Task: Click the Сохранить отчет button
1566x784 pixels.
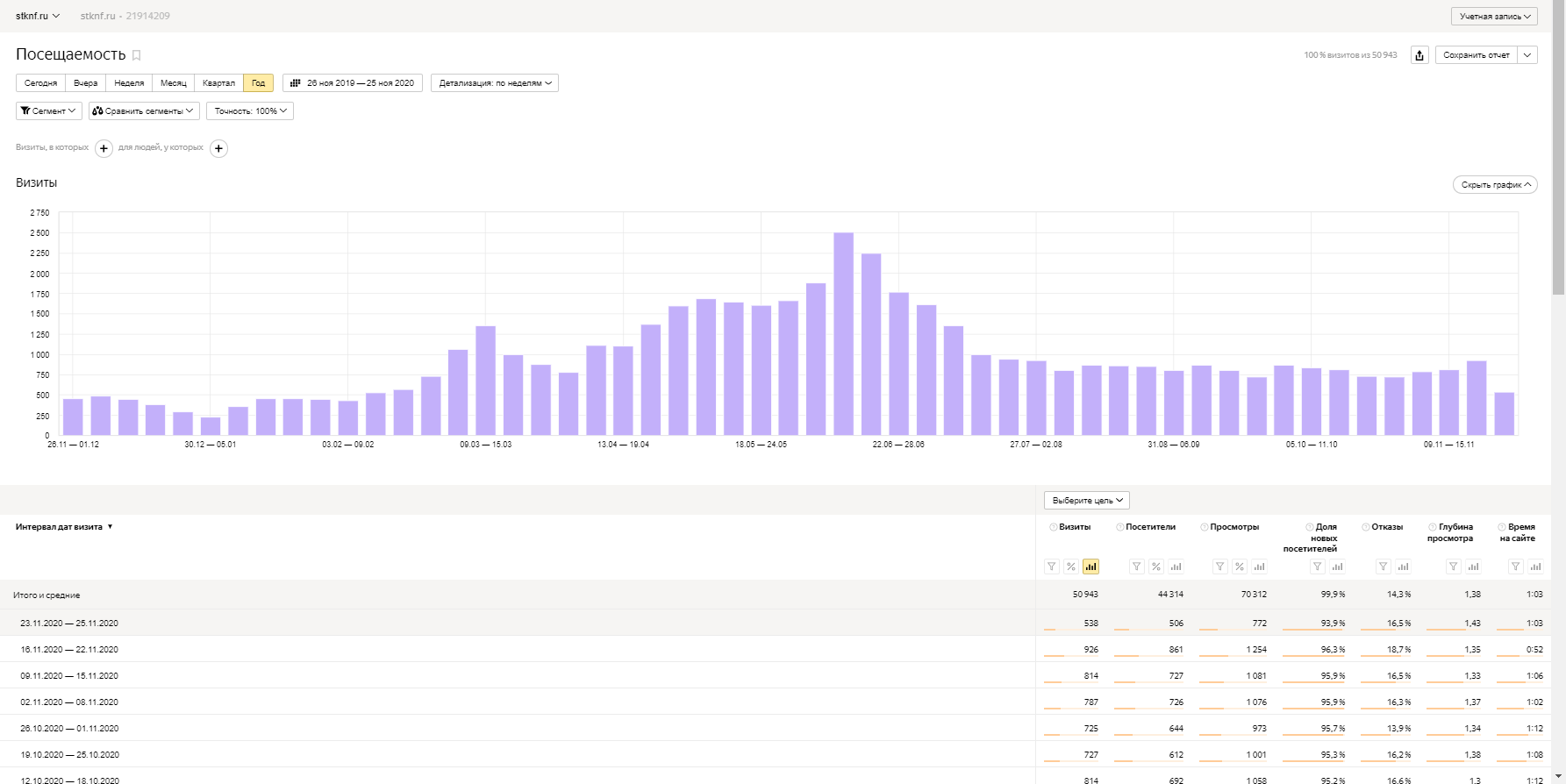Action: [x=1477, y=55]
